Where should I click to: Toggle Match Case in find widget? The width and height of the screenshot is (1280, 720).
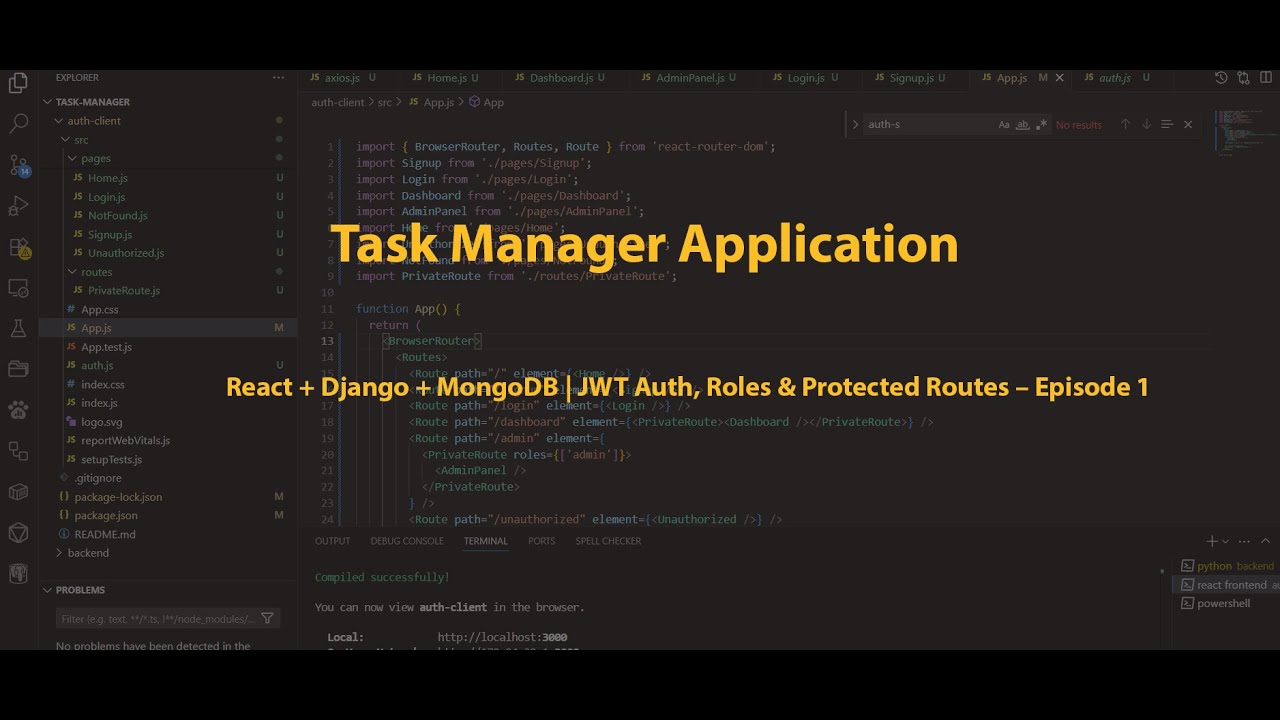[x=1004, y=125]
